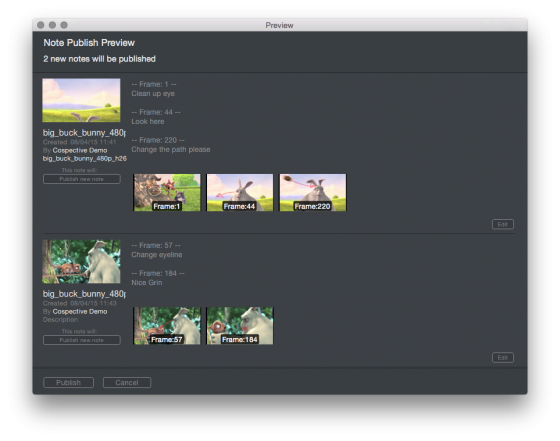Click 'Created 08/04/15 11:41' text
This screenshot has height=441, width=560.
[x=80, y=142]
